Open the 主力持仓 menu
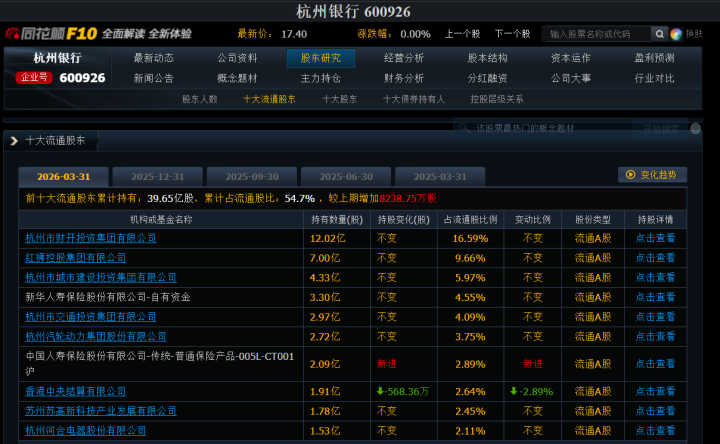 321,79
